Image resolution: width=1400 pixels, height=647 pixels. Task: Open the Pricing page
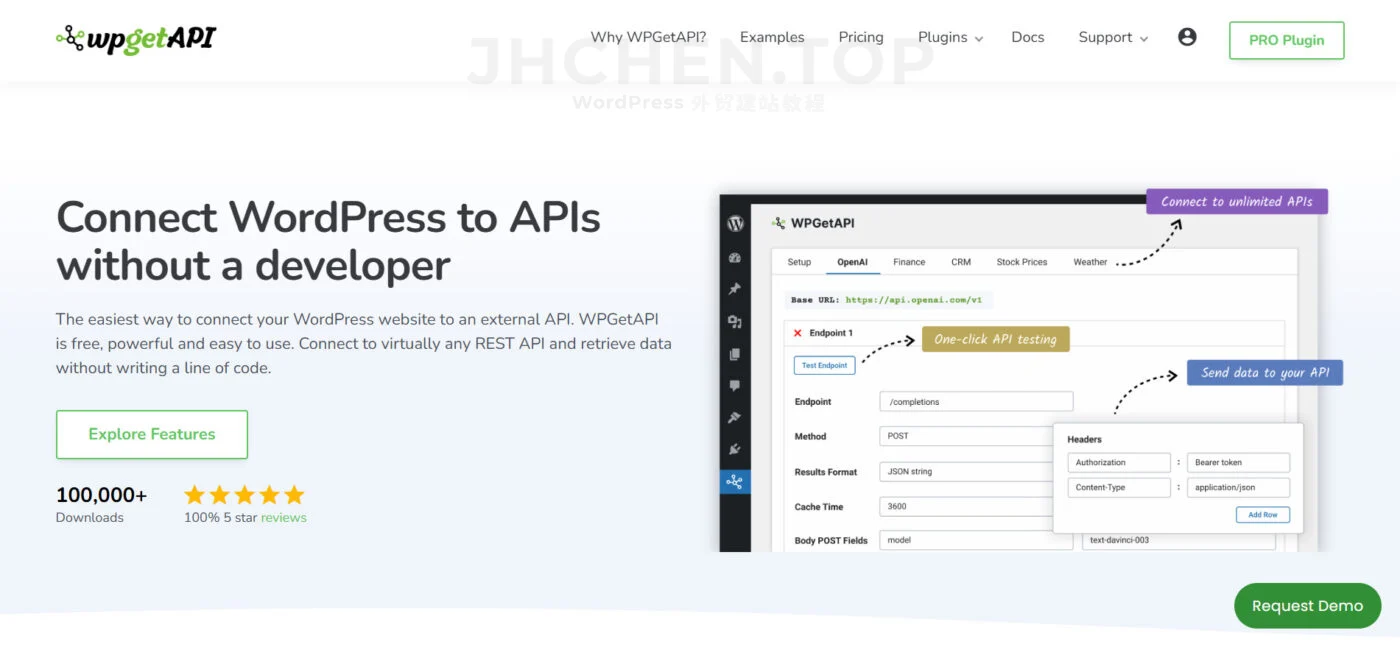[x=861, y=37]
